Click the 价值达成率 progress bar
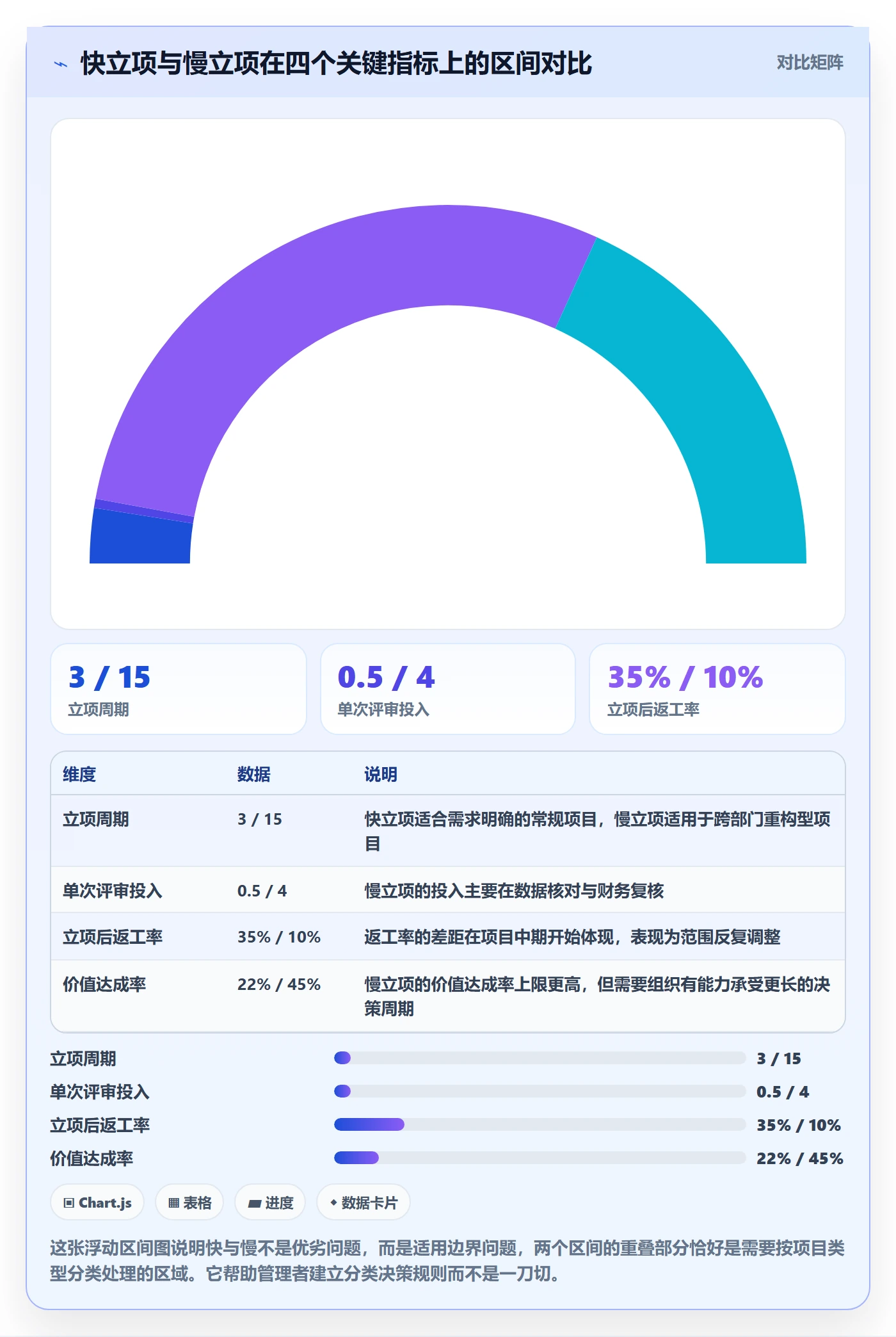The image size is (896, 1337). [x=540, y=1158]
